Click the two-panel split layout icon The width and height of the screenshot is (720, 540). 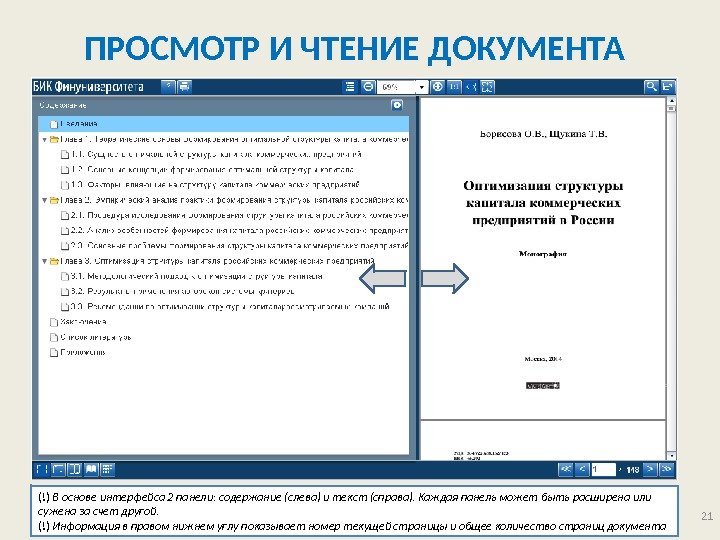(74, 469)
